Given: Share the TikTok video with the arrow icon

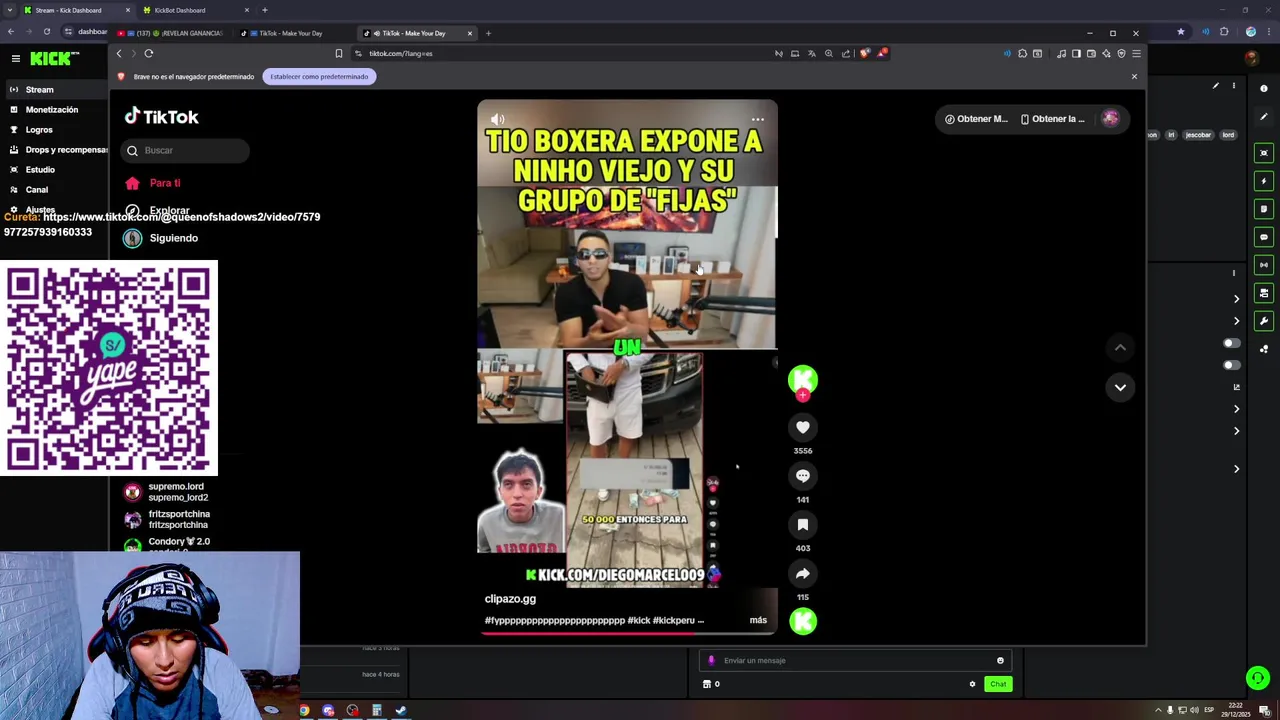Looking at the screenshot, I should coord(803,573).
